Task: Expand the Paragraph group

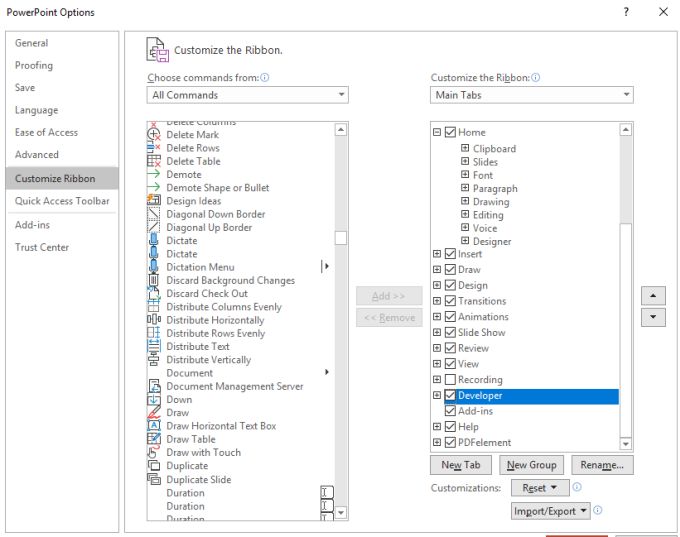Action: pyautogui.click(x=465, y=188)
